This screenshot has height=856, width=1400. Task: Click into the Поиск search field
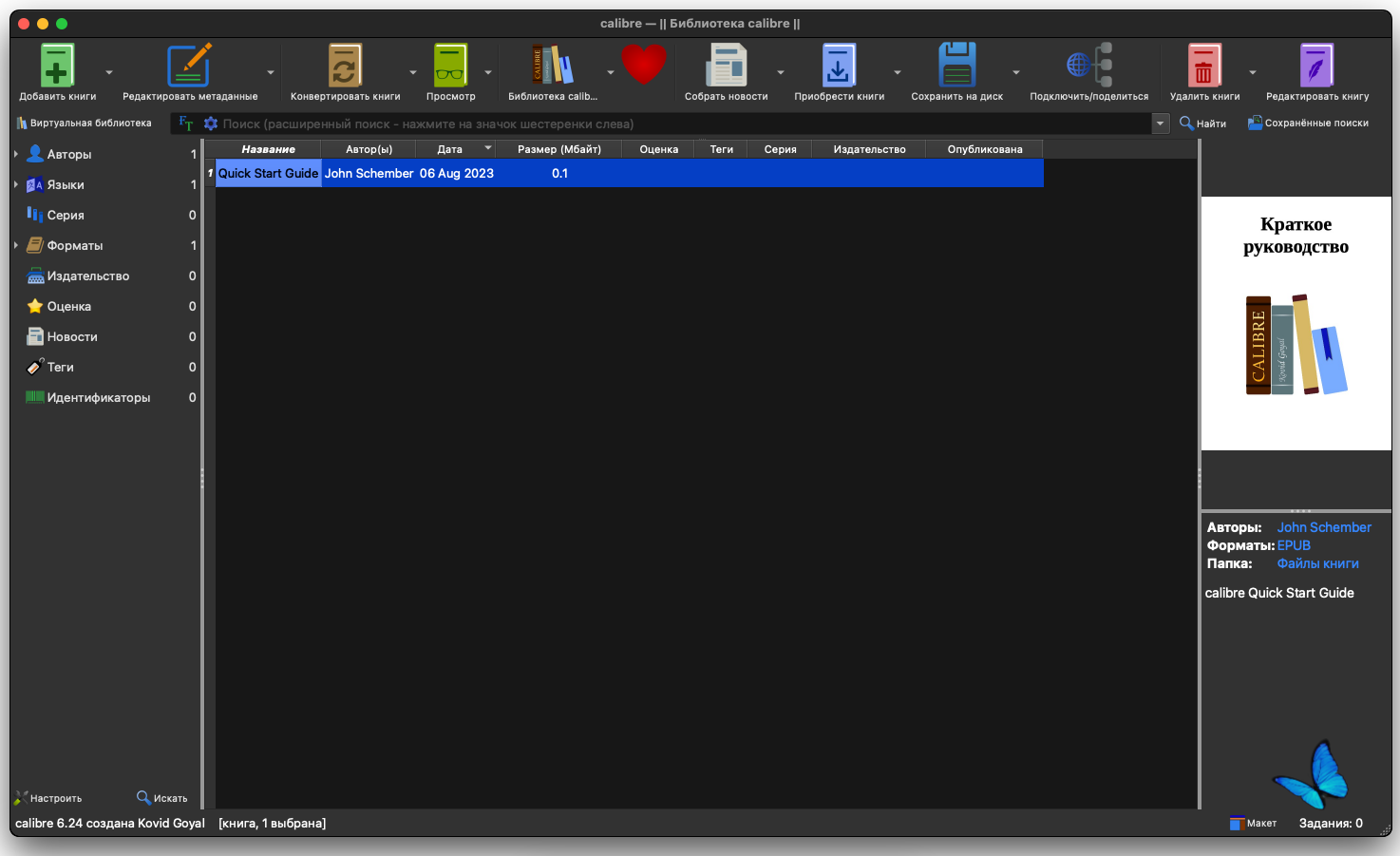684,124
